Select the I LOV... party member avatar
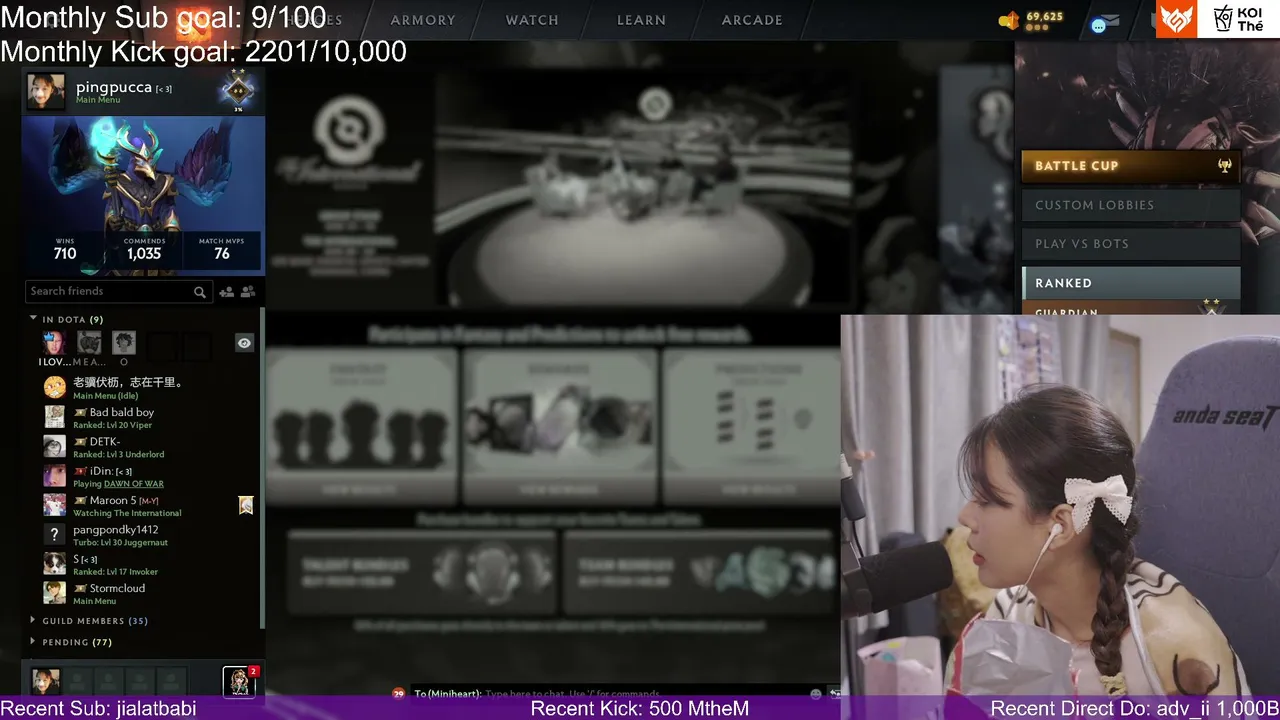 [54, 344]
